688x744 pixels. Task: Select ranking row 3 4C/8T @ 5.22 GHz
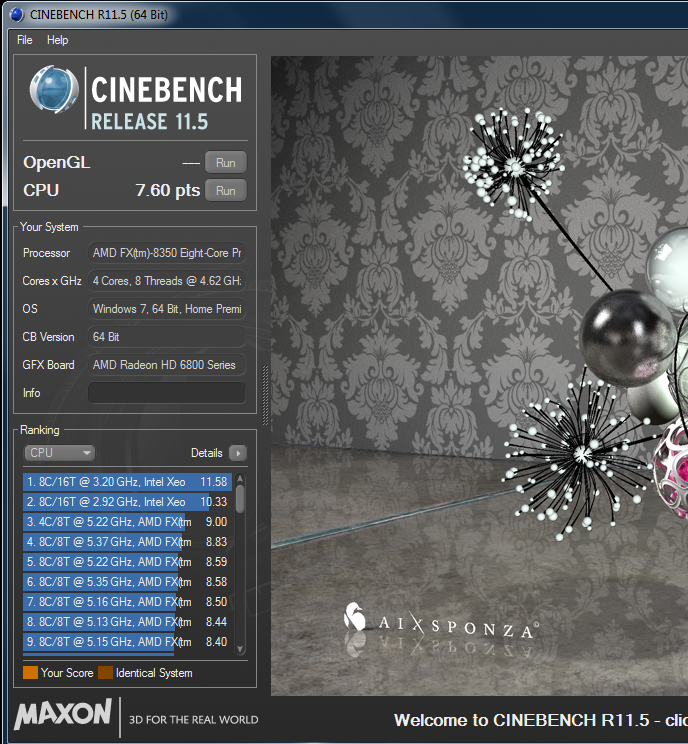[x=127, y=522]
